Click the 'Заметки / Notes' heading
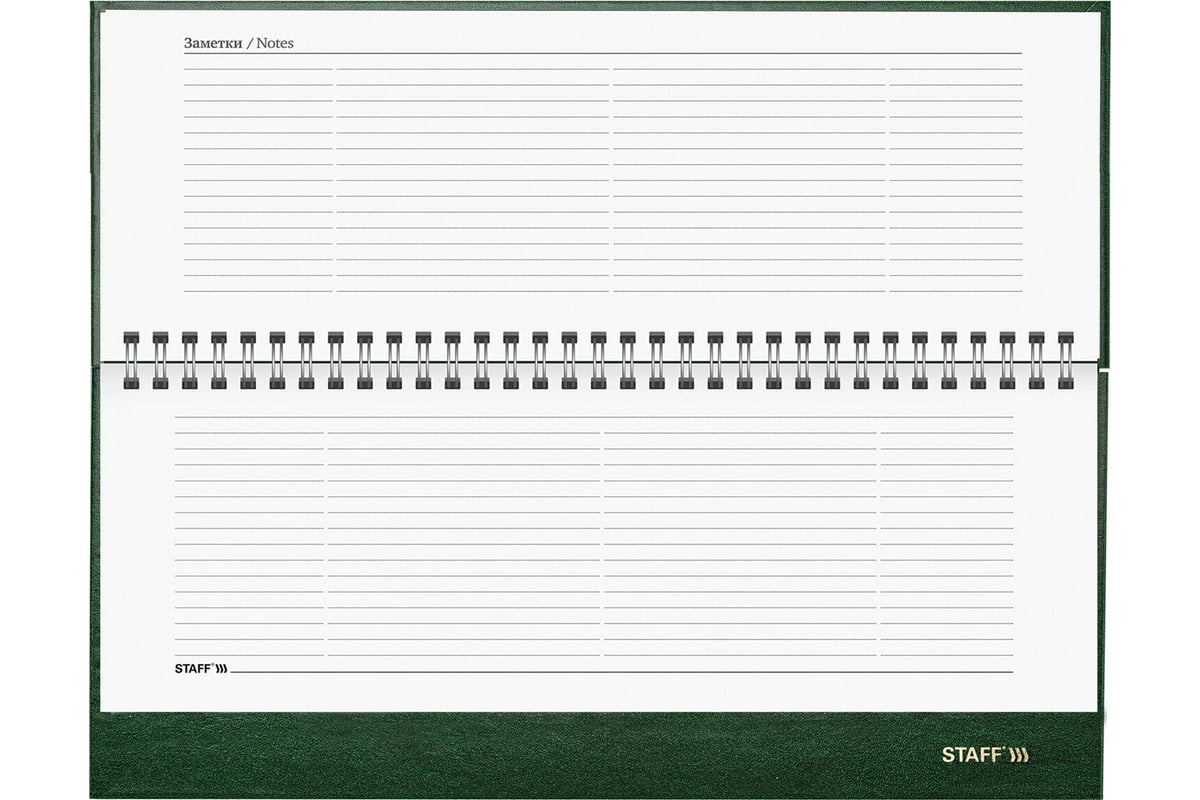1200x800 pixels. [239, 43]
